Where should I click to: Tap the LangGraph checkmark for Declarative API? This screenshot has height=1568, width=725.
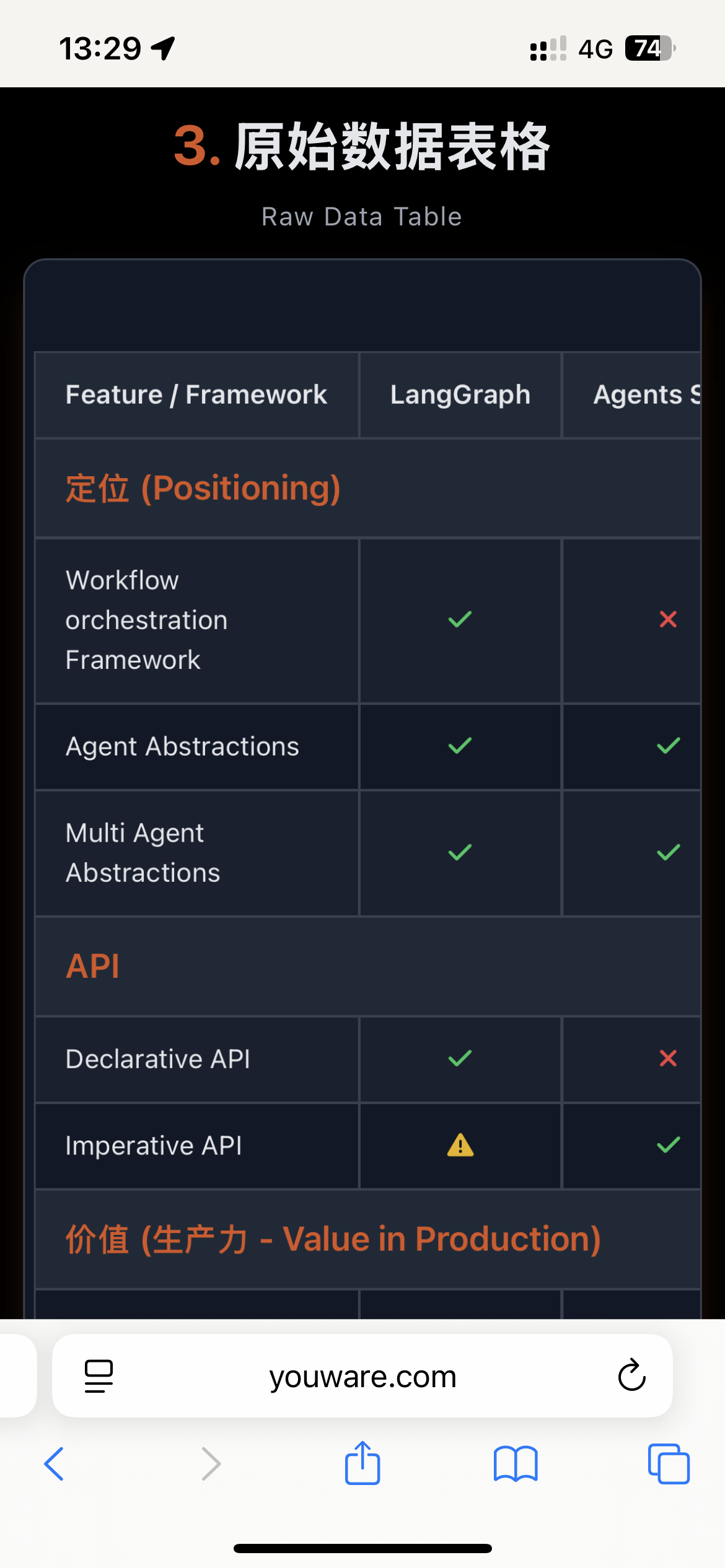(460, 1058)
